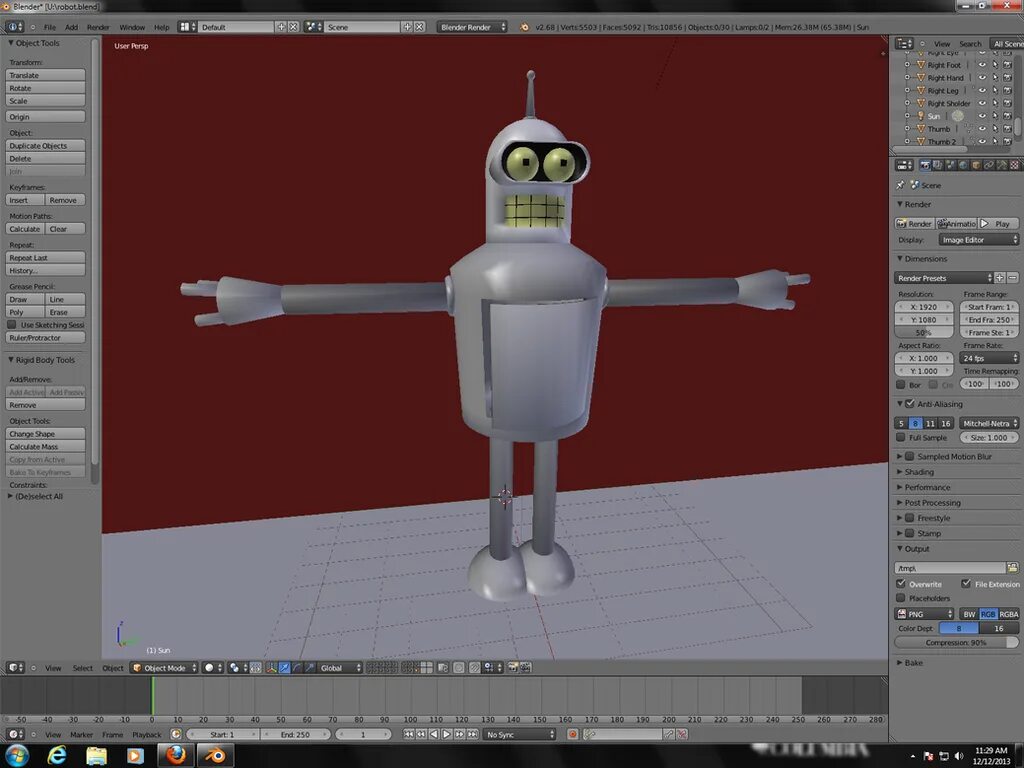Open the Modifiers properties tab
The height and width of the screenshot is (768, 1024).
pos(1001,165)
